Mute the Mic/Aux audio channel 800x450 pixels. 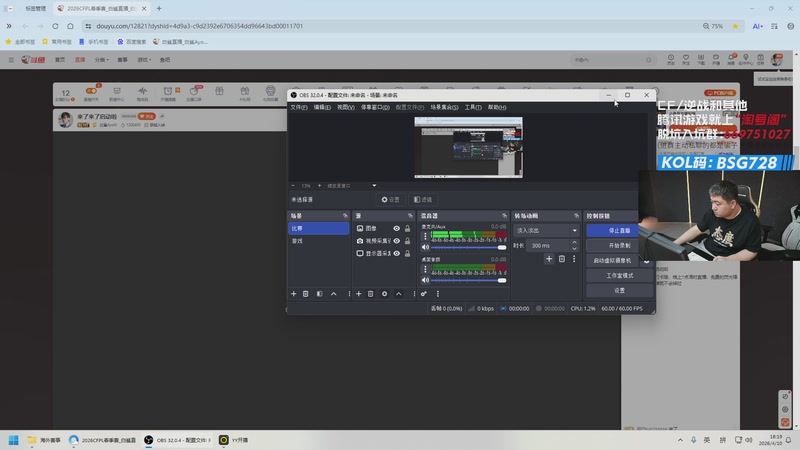click(x=425, y=247)
